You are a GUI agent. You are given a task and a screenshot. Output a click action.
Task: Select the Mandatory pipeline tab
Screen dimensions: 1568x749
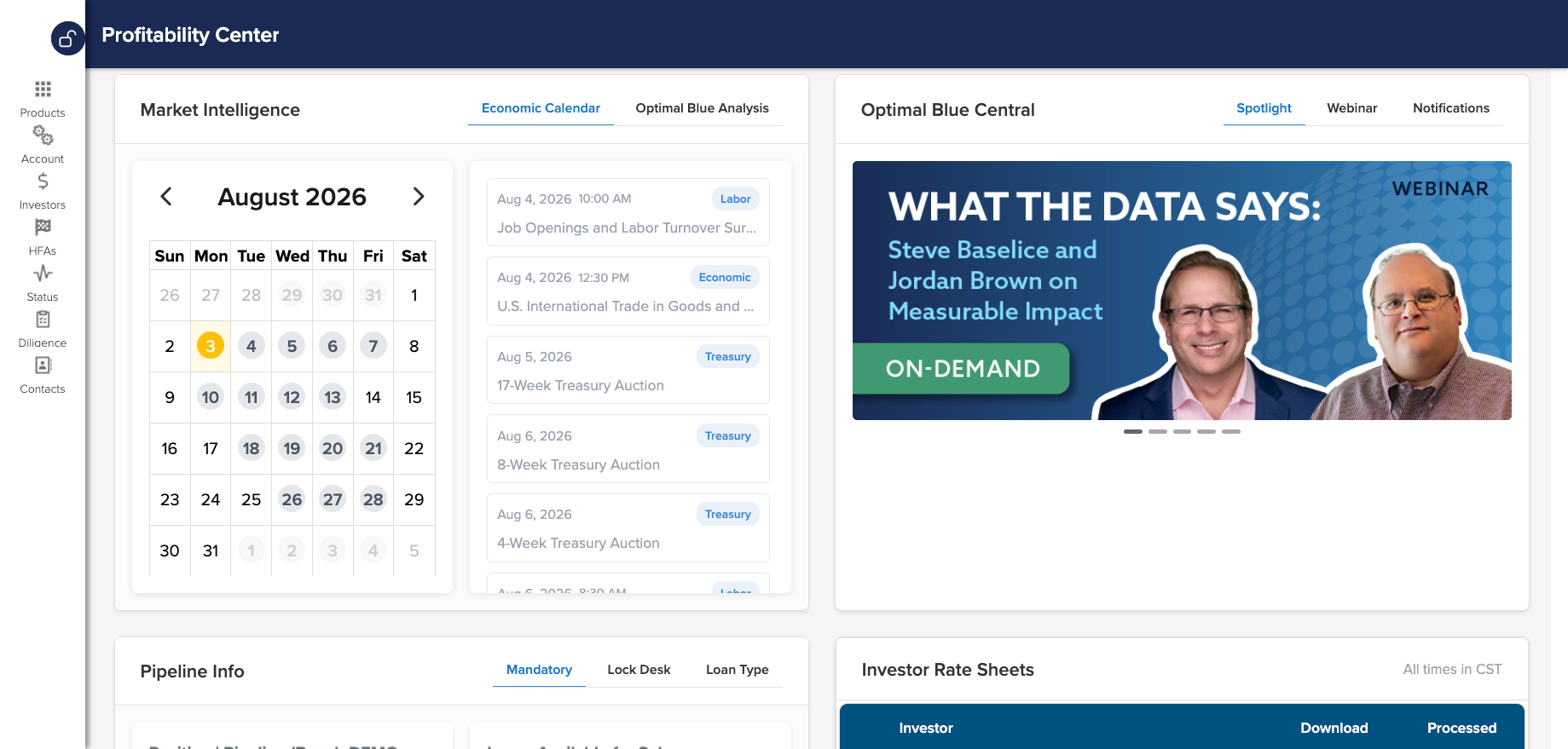539,670
